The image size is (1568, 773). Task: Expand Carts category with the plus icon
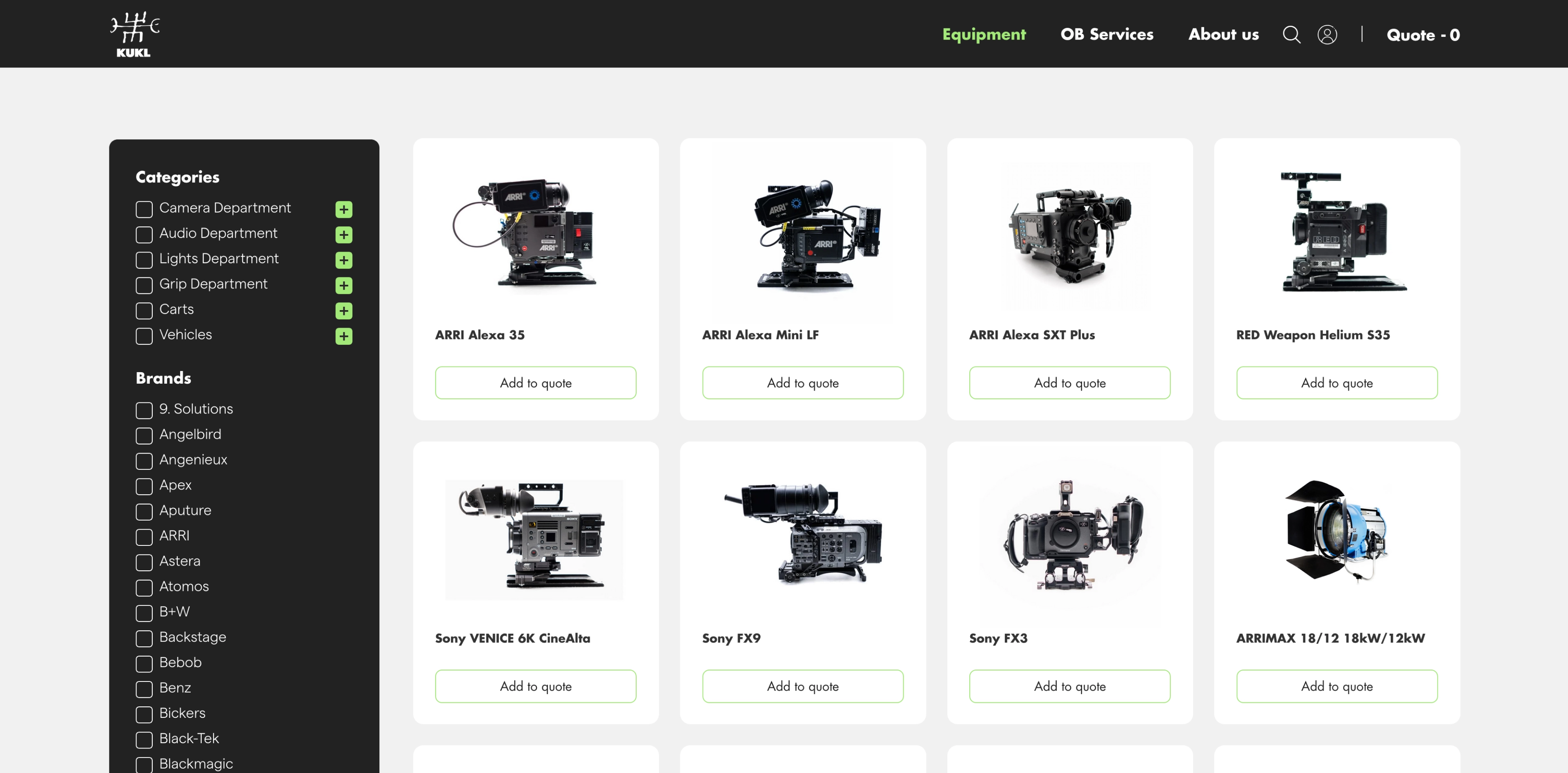pos(344,311)
